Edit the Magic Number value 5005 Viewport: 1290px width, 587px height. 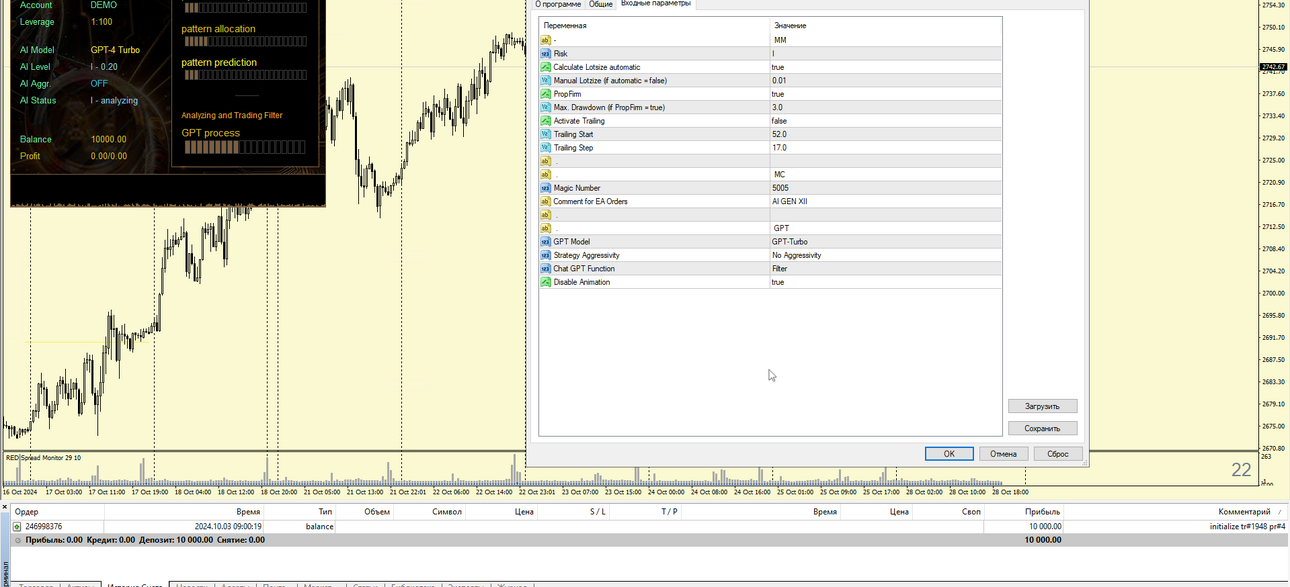coord(885,188)
